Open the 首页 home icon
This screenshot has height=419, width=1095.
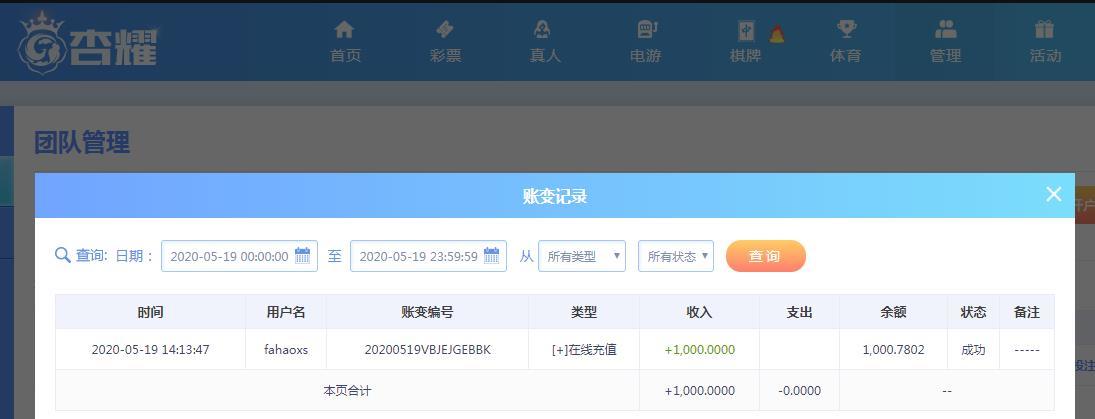tap(344, 29)
